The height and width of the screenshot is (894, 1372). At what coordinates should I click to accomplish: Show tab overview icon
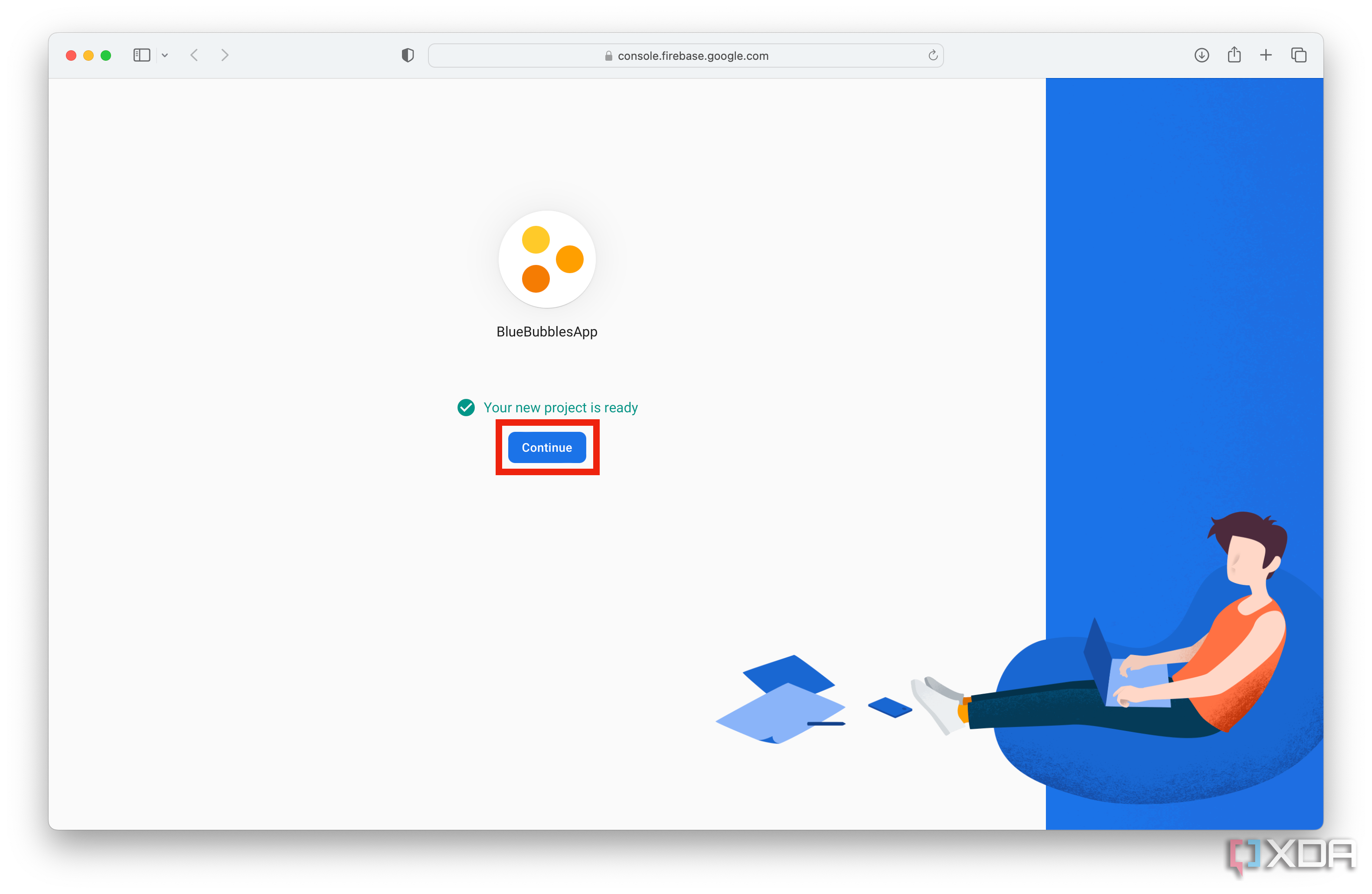pos(1298,55)
